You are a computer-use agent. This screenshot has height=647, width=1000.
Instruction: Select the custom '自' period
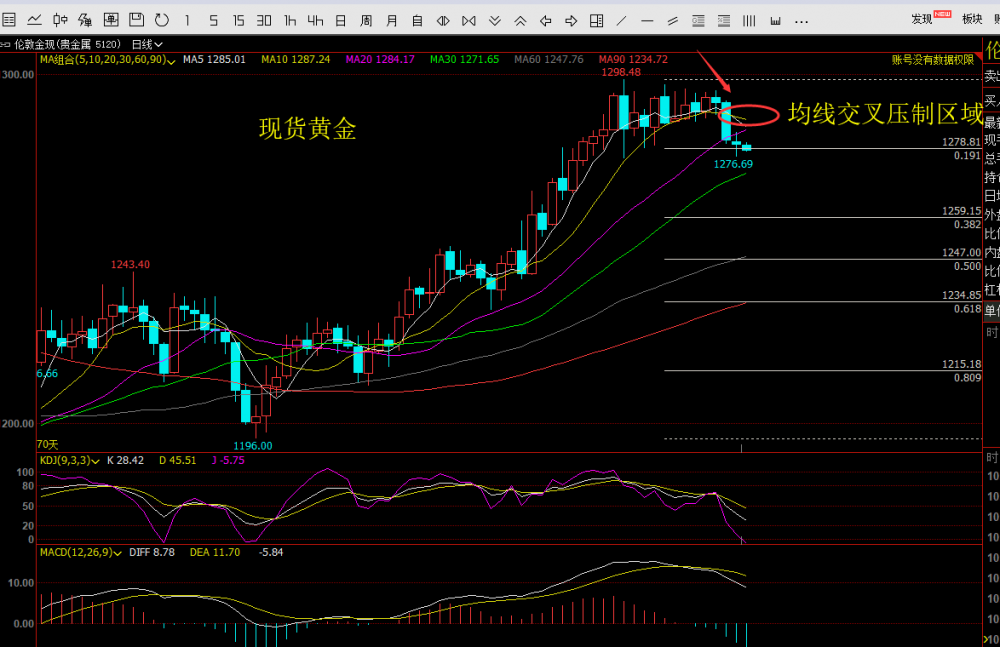click(417, 21)
